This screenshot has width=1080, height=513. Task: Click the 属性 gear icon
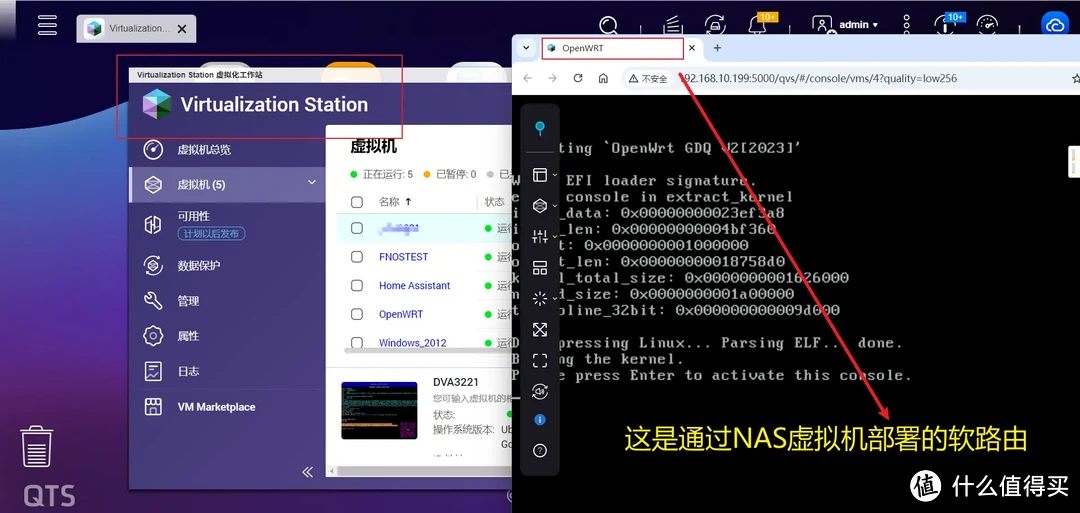pyautogui.click(x=153, y=336)
